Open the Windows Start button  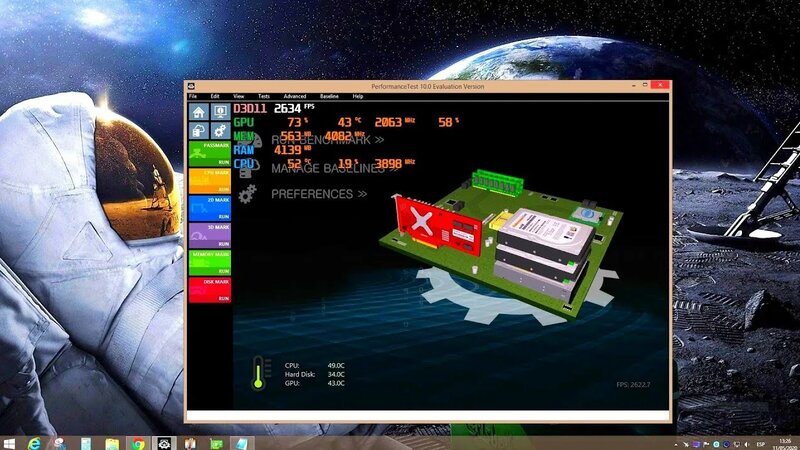tap(9, 443)
